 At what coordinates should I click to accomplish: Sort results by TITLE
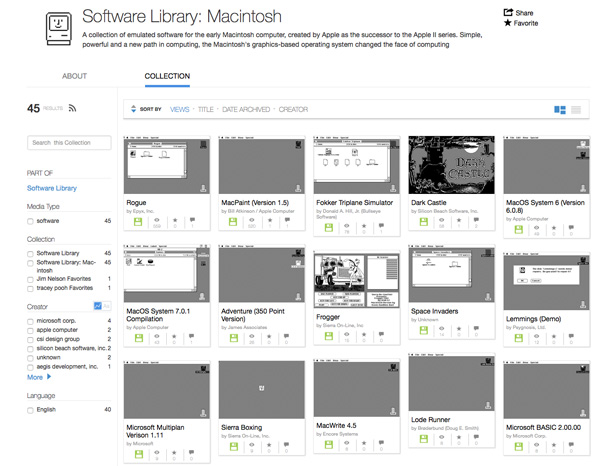(x=205, y=109)
